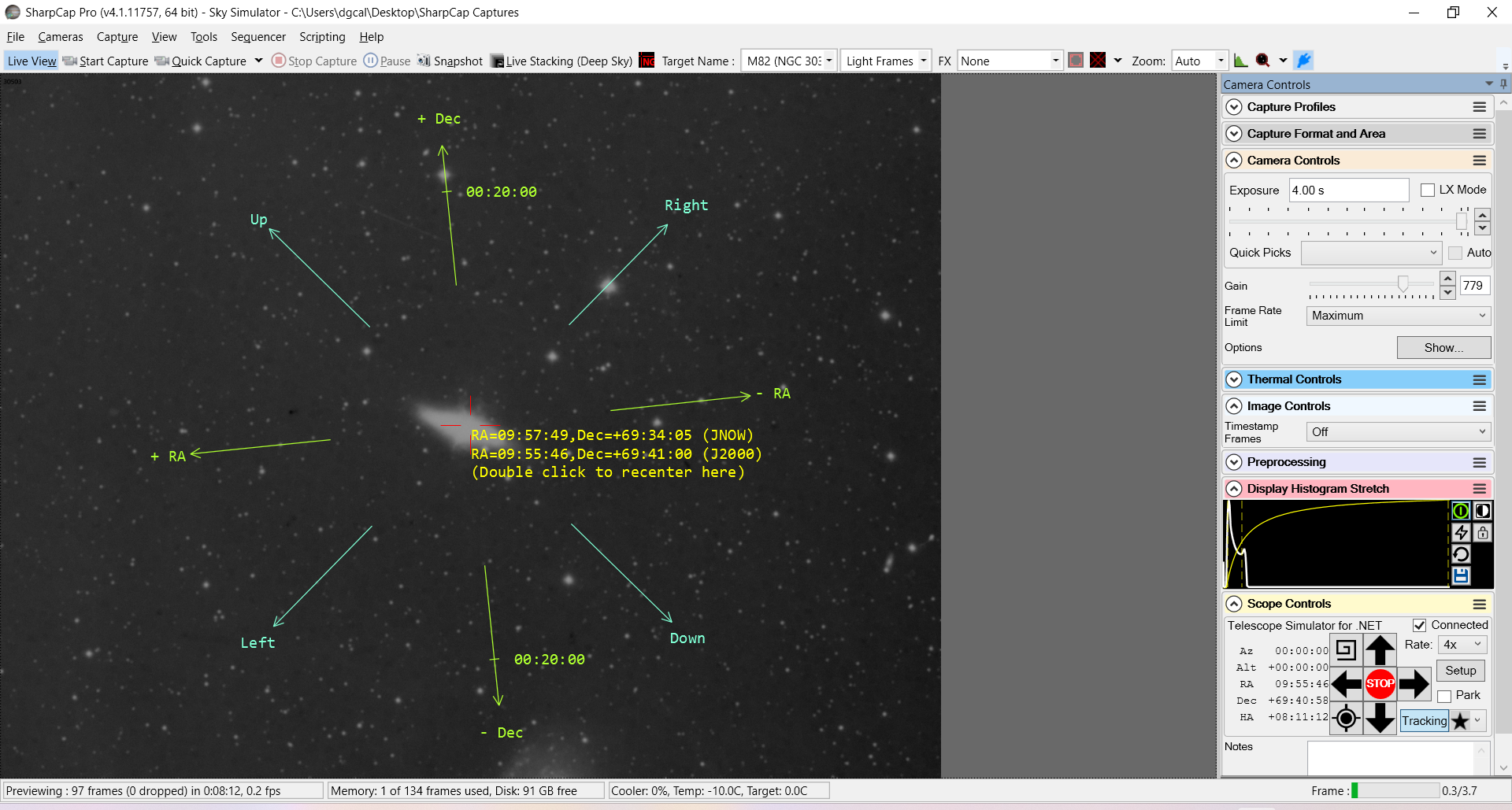The height and width of the screenshot is (810, 1512).
Task: Check the Park checkbox
Action: 1444,696
